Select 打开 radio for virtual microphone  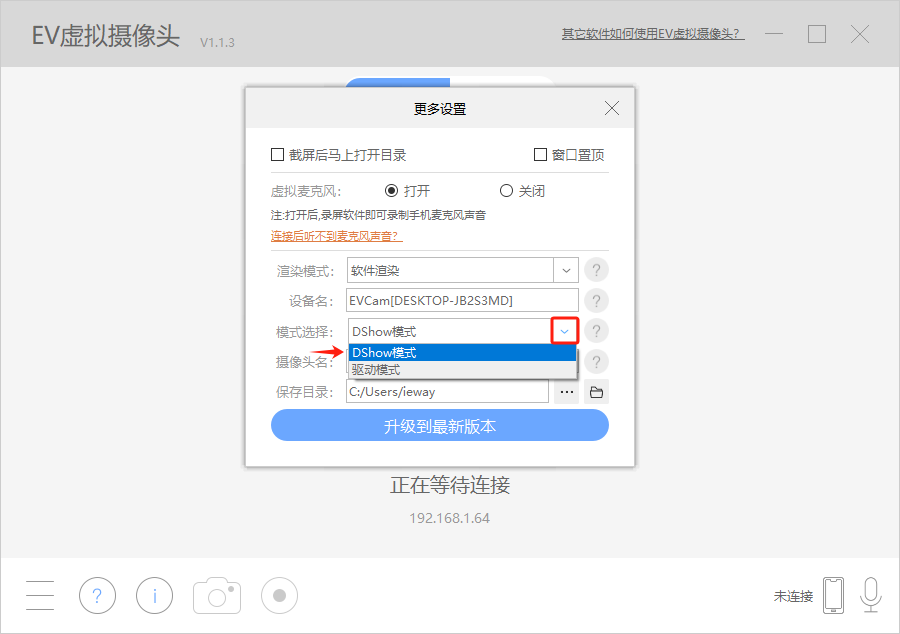coord(392,191)
